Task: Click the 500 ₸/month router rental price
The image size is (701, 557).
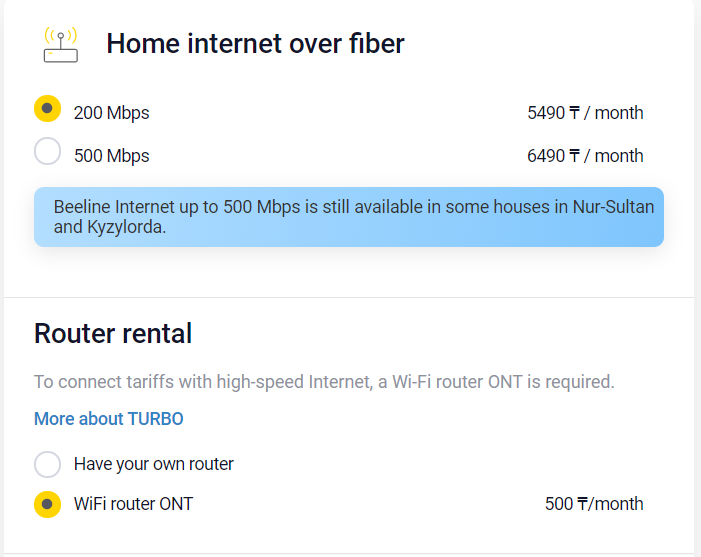Action: point(594,504)
